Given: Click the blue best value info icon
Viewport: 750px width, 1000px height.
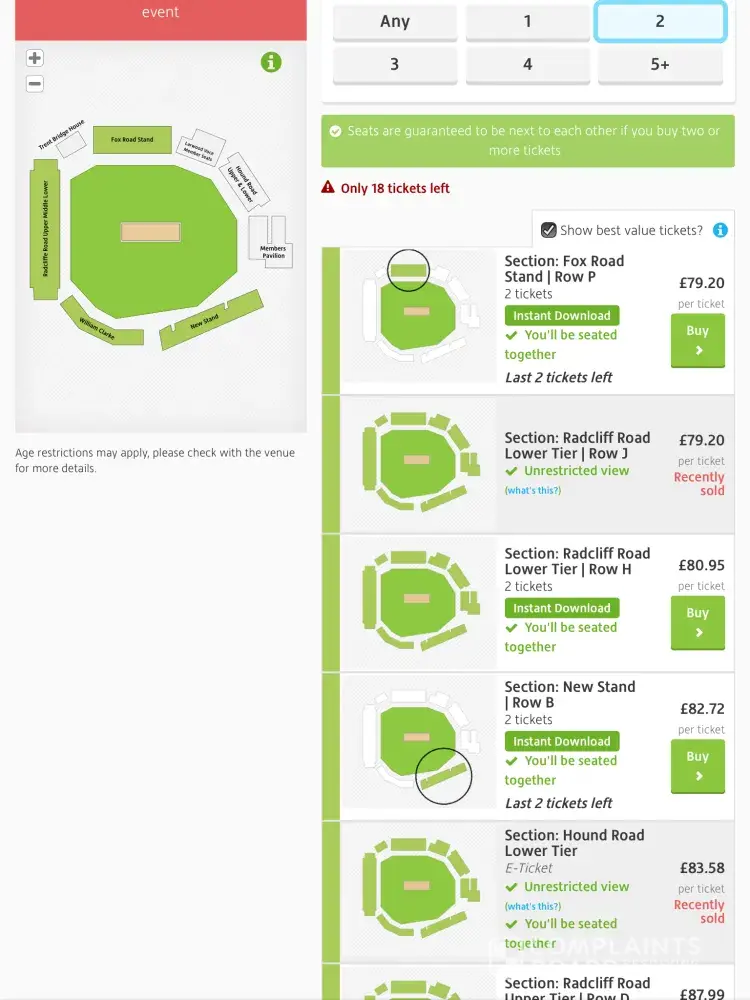Looking at the screenshot, I should 720,230.
